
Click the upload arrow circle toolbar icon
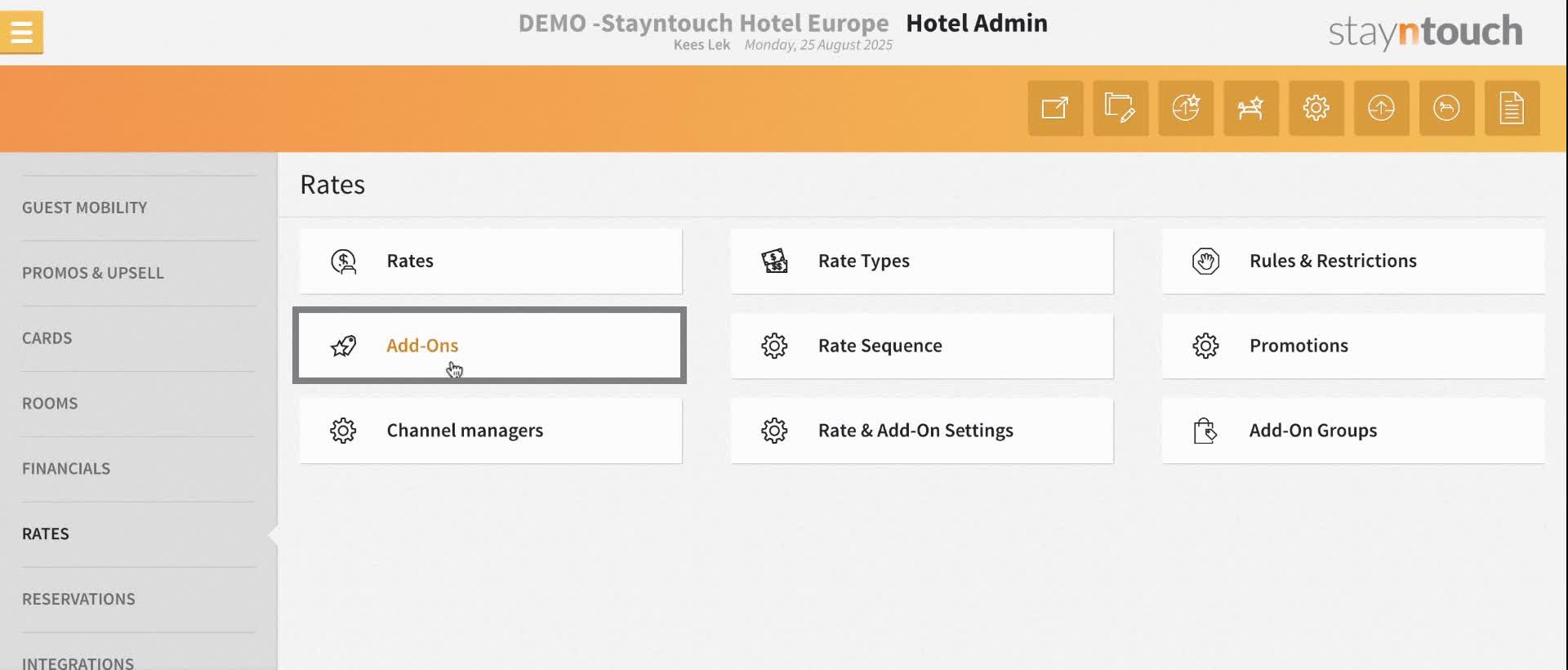[x=1382, y=108]
